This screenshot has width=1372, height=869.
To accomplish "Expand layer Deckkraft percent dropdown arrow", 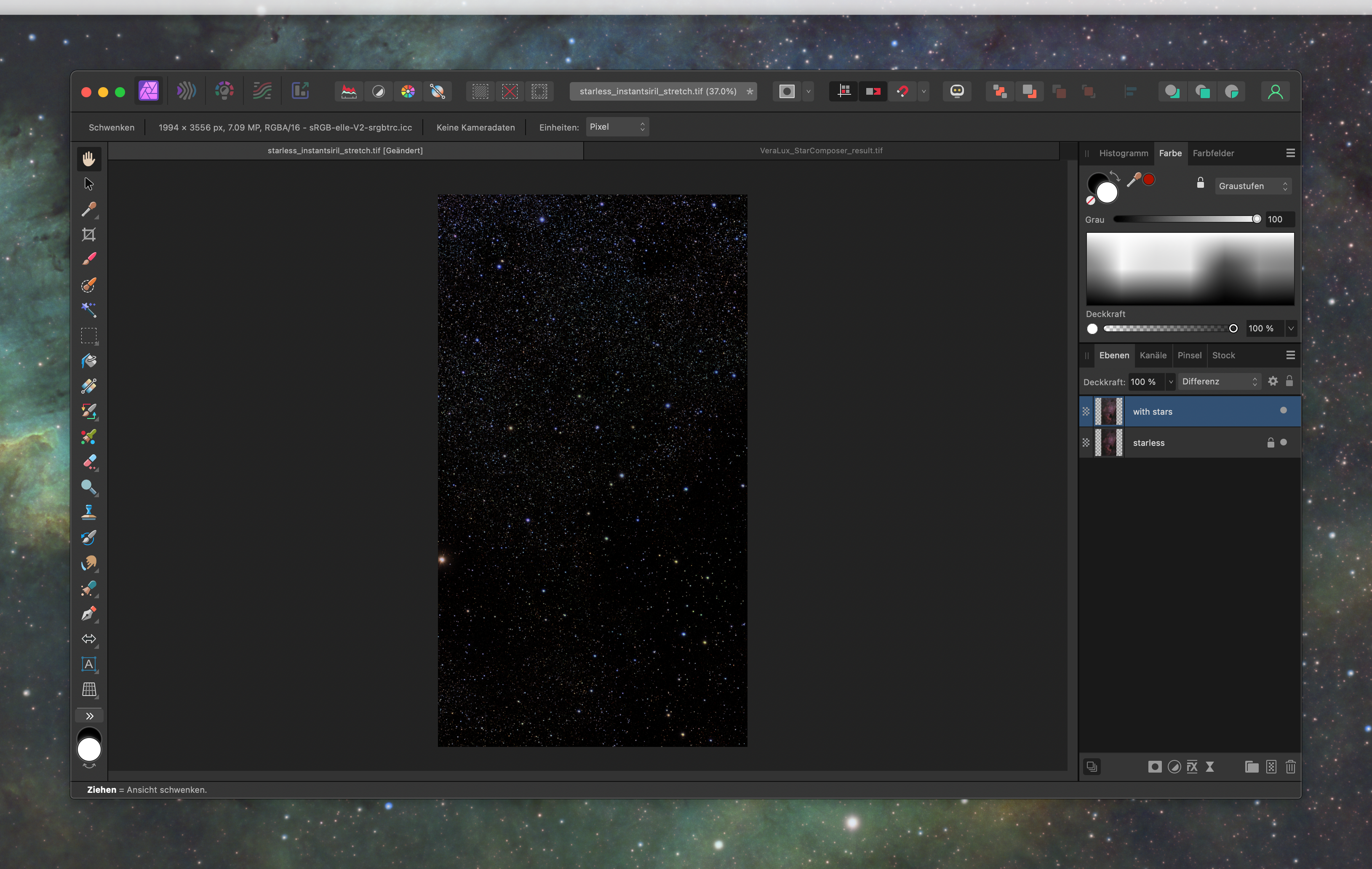I will [x=1171, y=381].
